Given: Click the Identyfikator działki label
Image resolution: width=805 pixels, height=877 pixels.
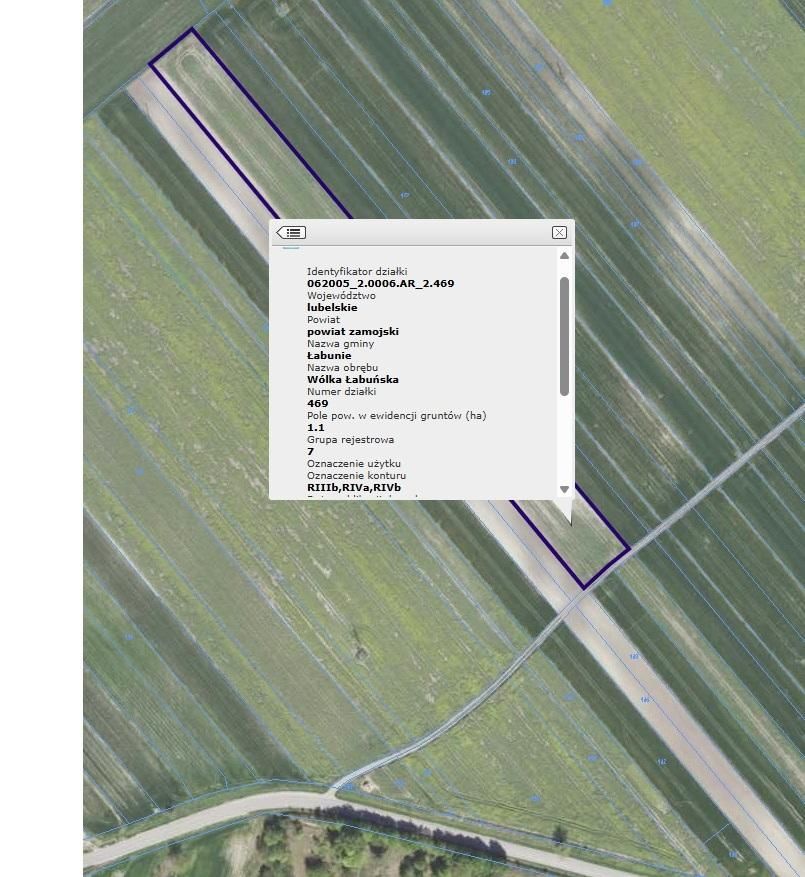Looking at the screenshot, I should coord(357,271).
